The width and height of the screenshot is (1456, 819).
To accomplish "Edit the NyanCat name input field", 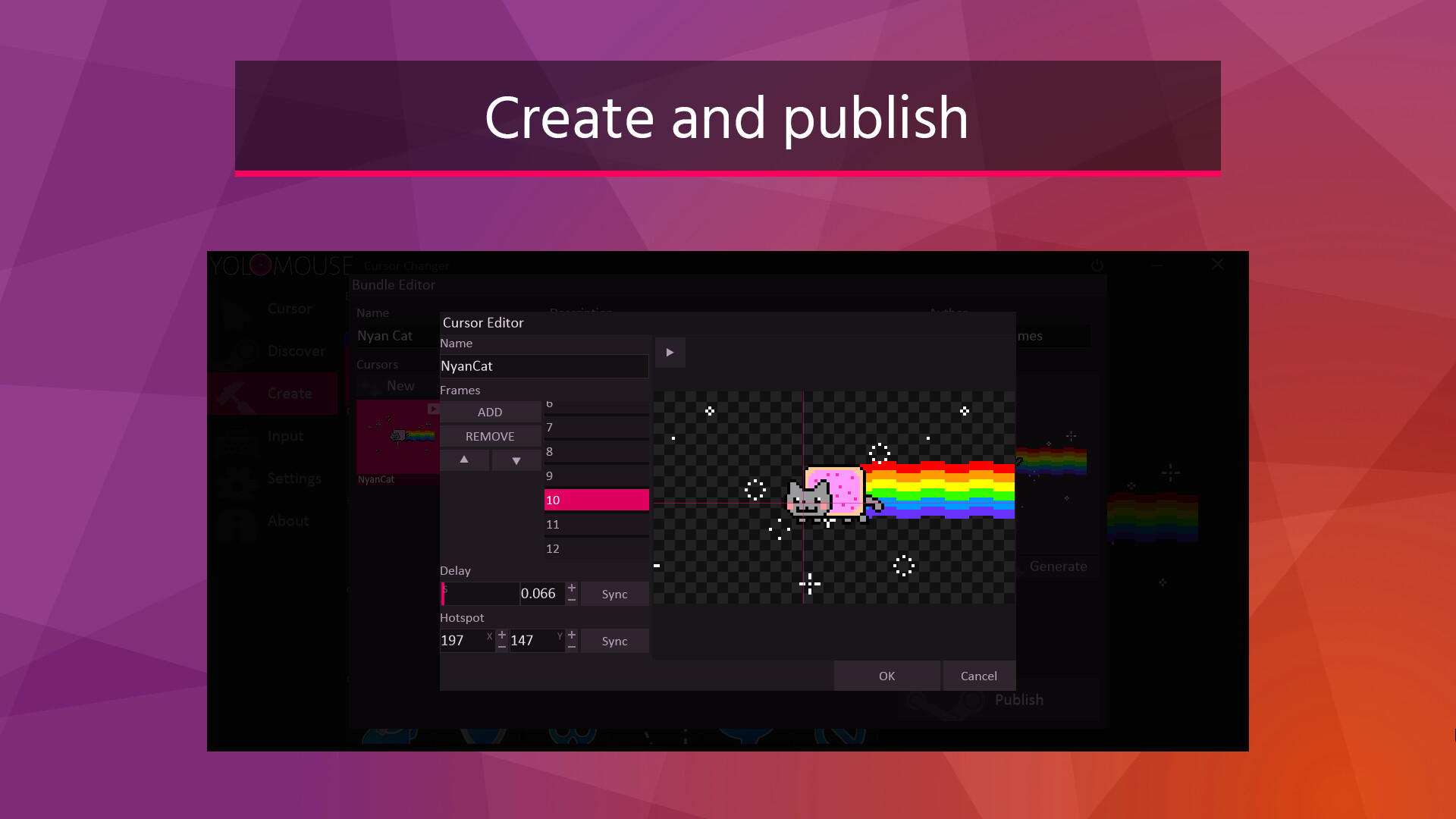I will [544, 366].
